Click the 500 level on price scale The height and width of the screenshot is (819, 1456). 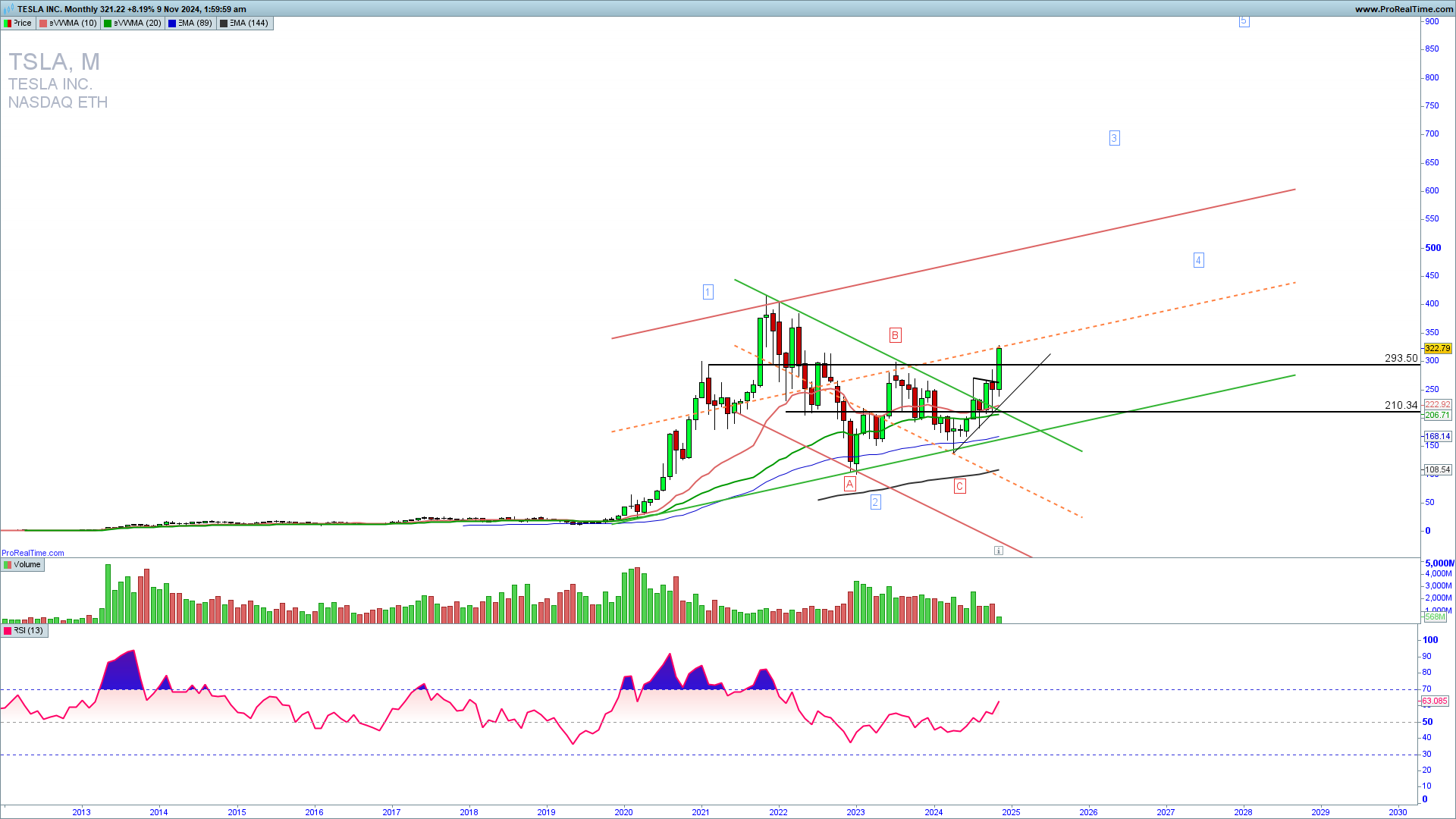click(1433, 247)
